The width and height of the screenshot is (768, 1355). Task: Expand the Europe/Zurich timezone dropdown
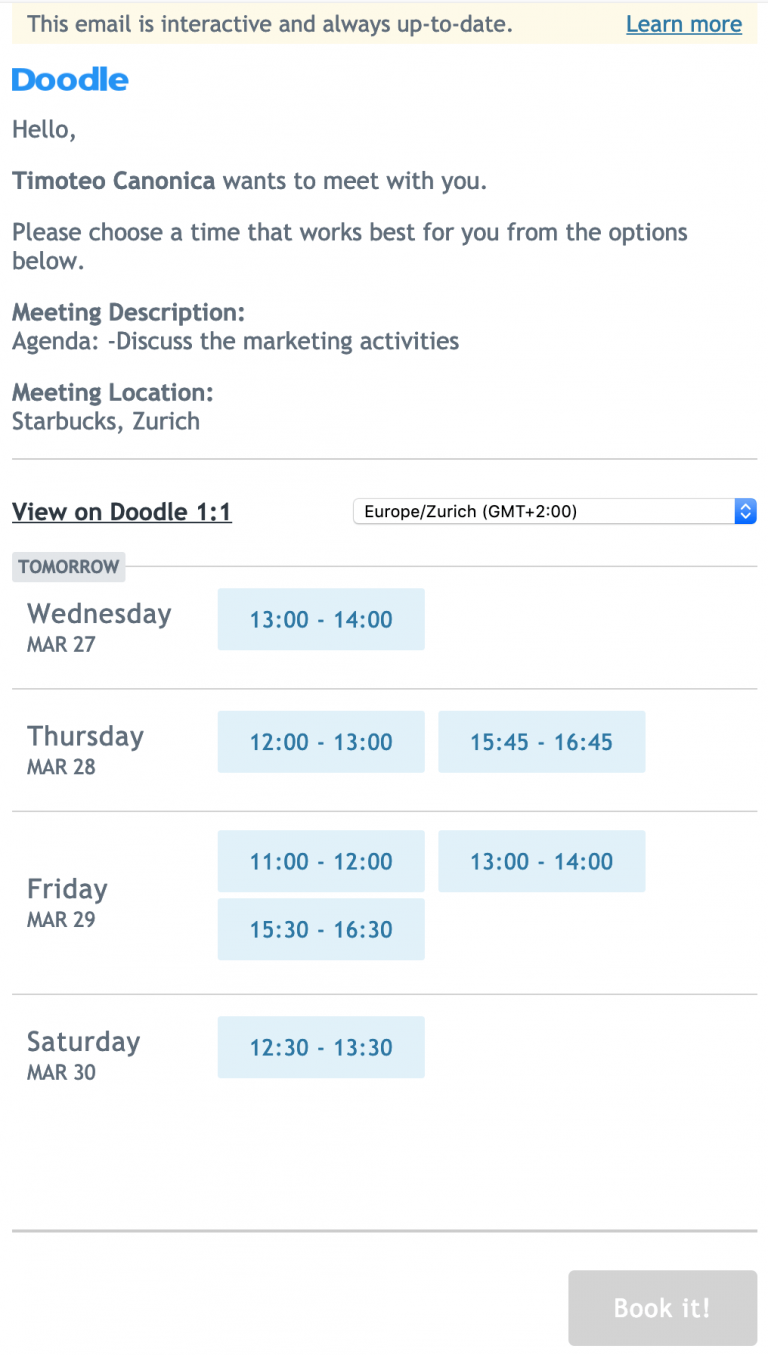tap(554, 512)
